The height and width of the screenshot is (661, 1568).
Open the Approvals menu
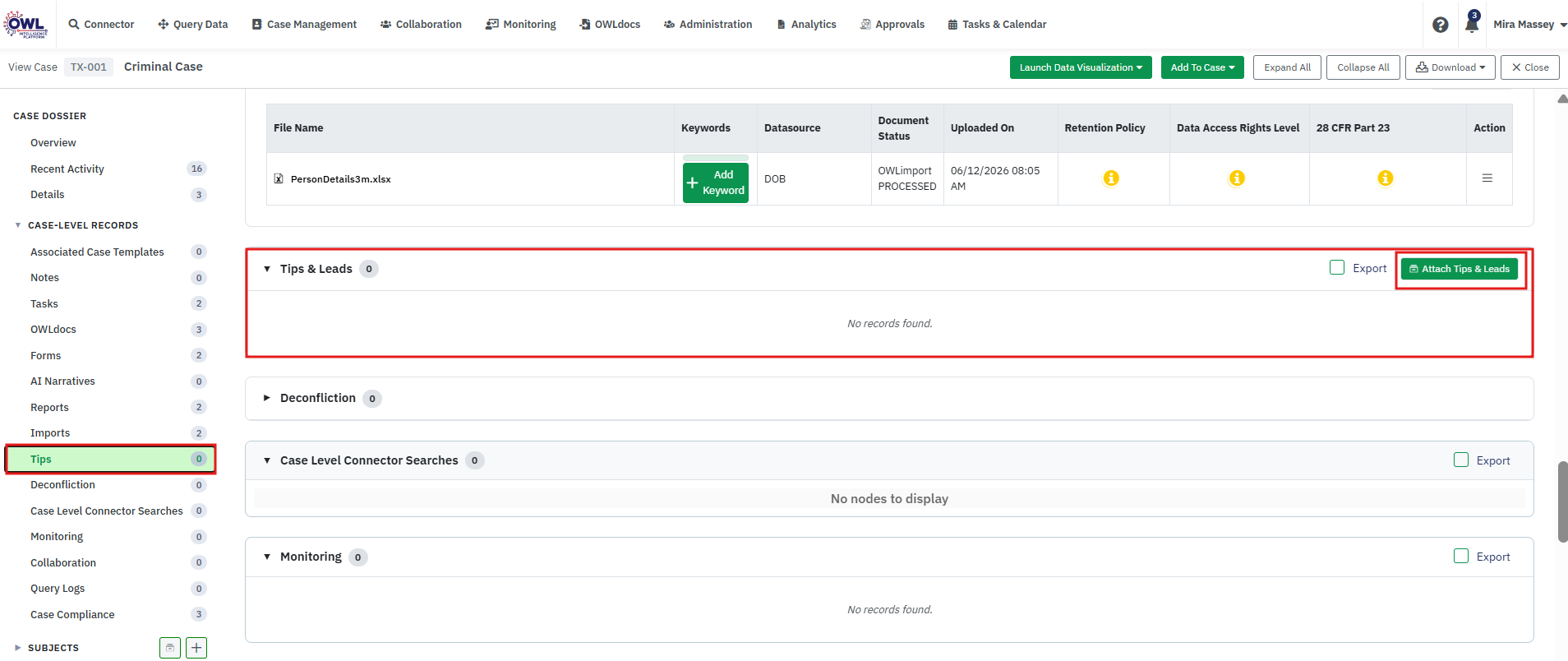[x=892, y=25]
